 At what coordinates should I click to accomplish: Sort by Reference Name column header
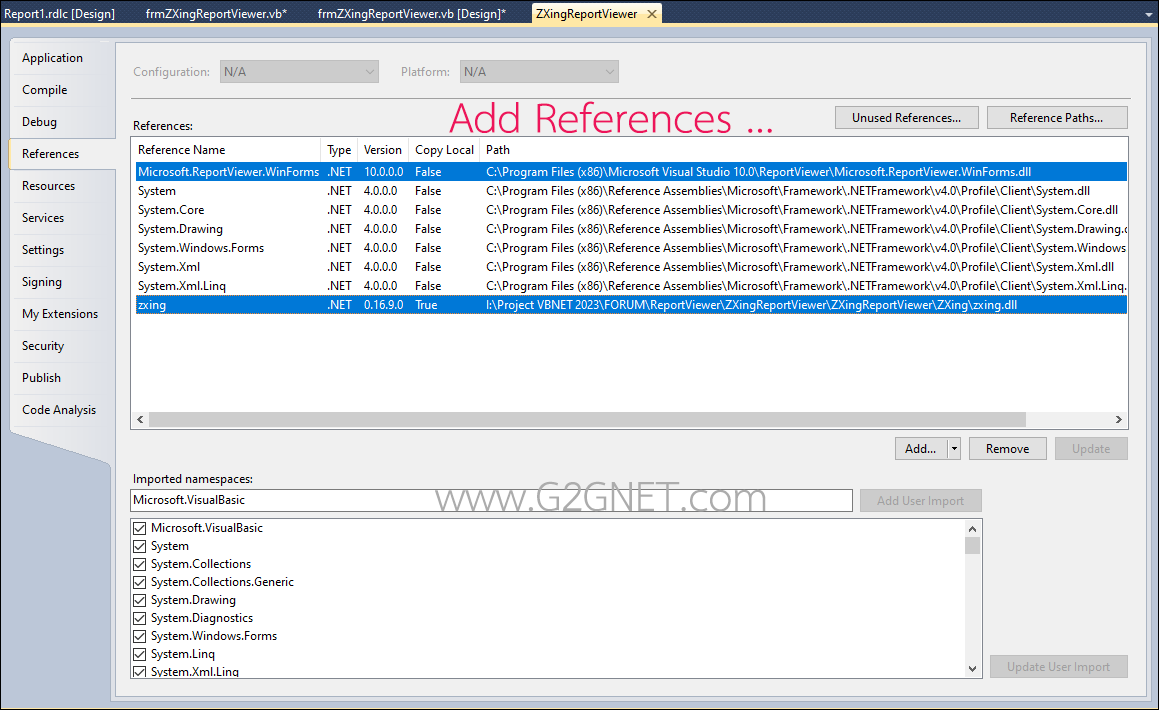226,150
